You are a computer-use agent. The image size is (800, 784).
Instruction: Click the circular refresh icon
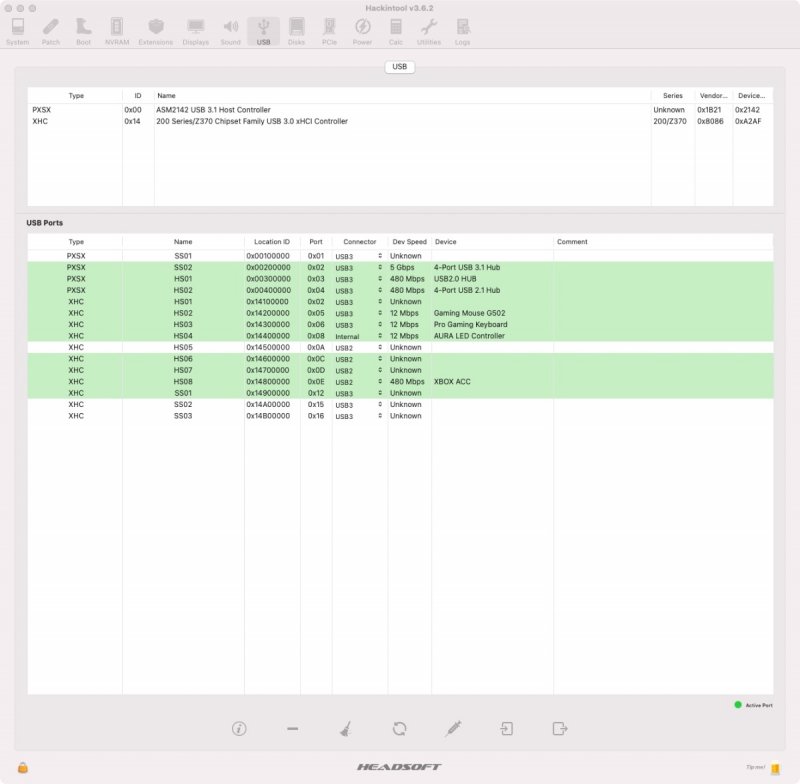[x=399, y=728]
